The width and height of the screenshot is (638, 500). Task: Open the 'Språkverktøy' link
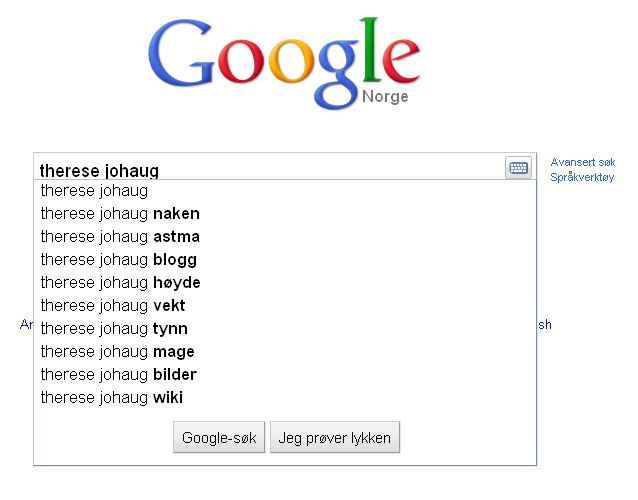pos(582,177)
